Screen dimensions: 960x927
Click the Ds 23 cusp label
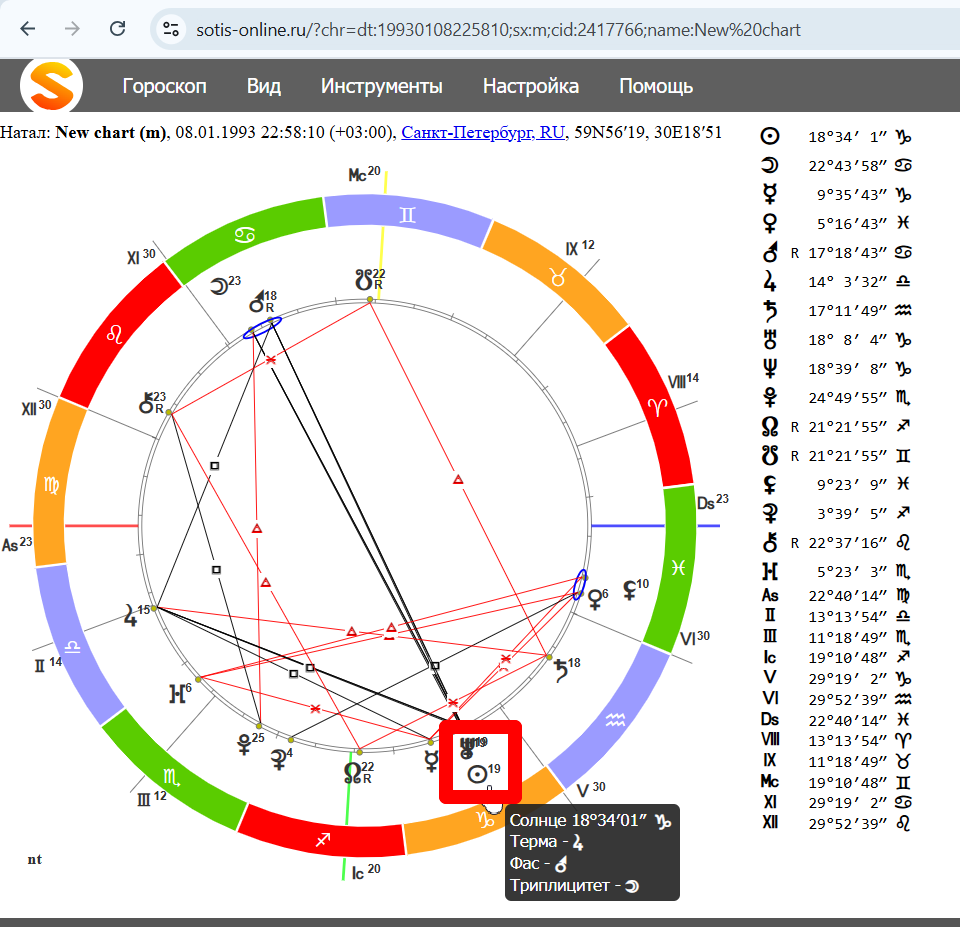[x=713, y=502]
